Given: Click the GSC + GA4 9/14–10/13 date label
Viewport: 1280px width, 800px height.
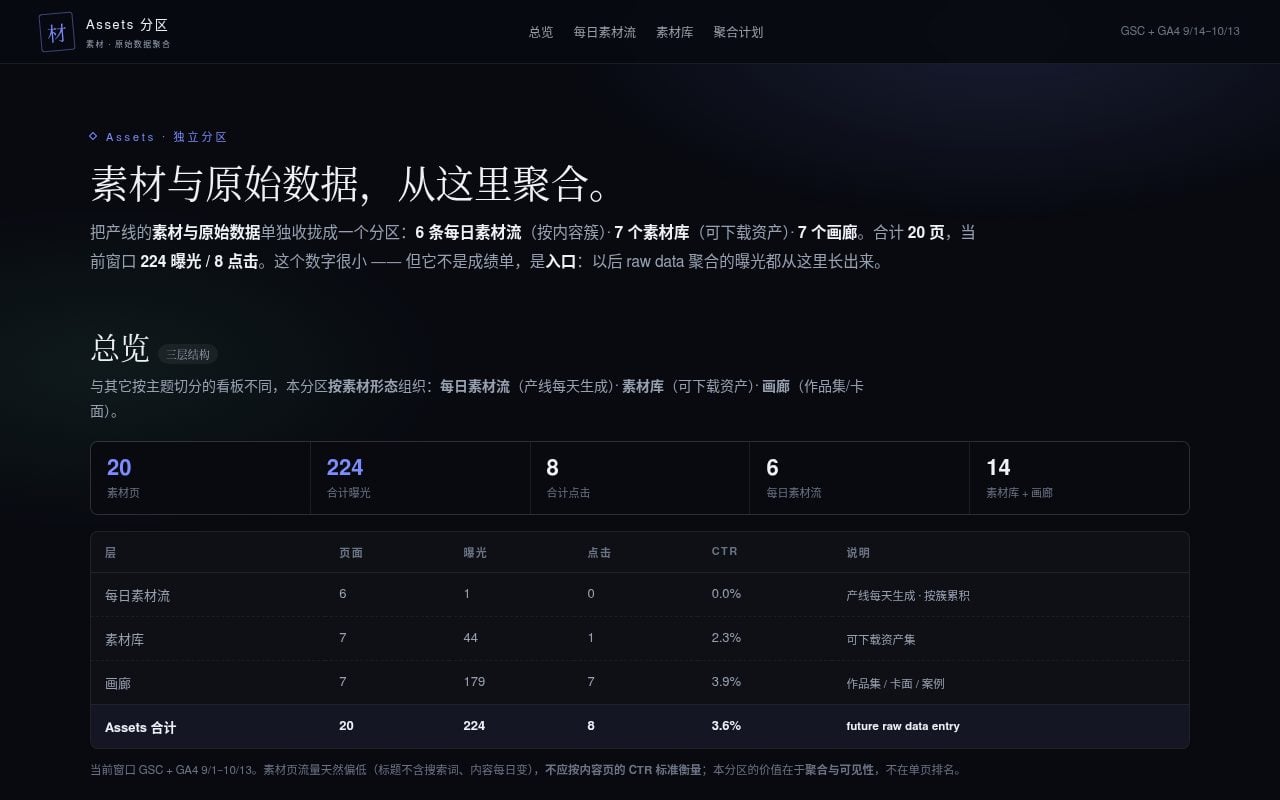Looking at the screenshot, I should (x=1180, y=31).
